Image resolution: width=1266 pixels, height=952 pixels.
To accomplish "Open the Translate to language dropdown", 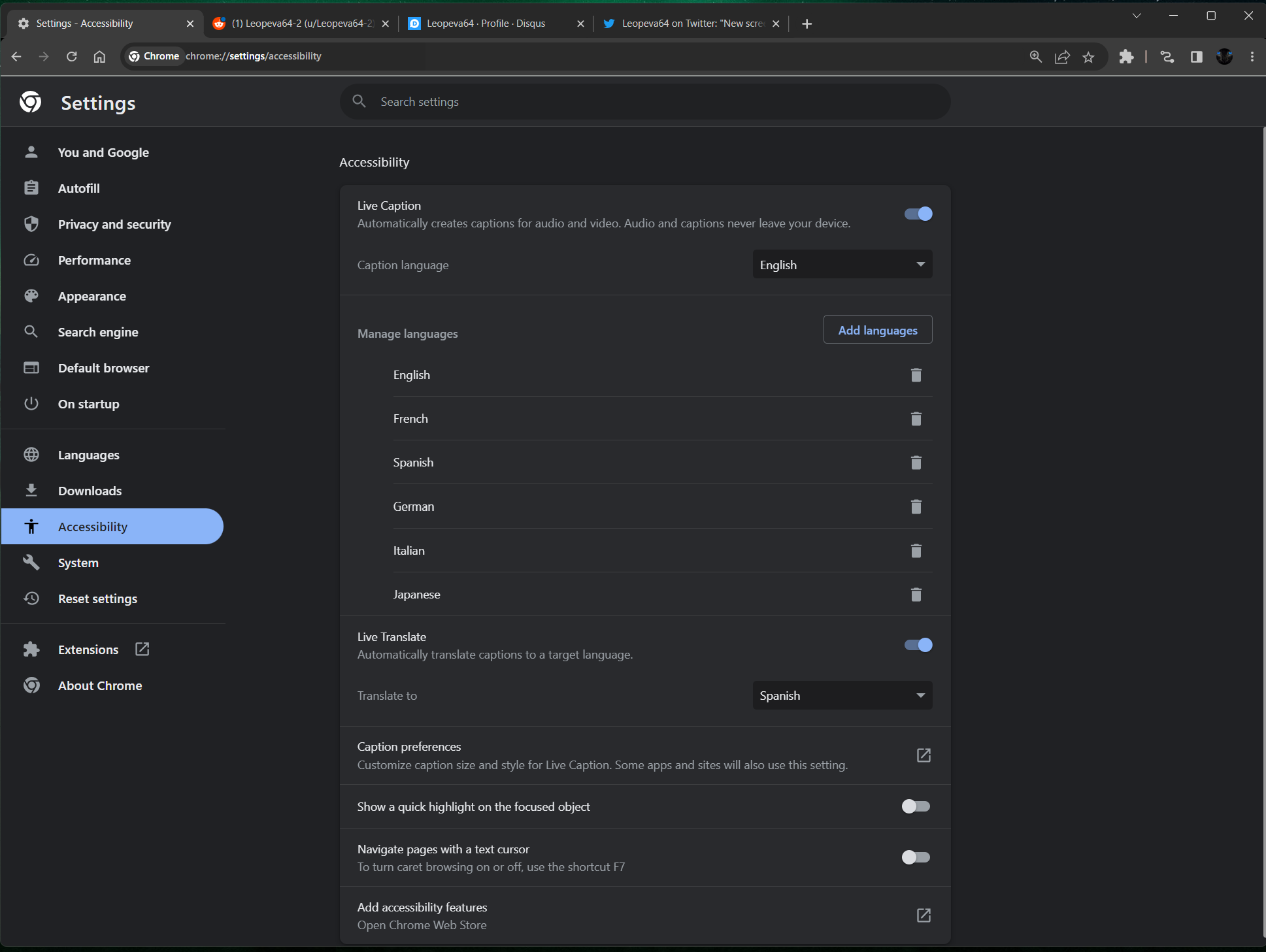I will [x=842, y=695].
